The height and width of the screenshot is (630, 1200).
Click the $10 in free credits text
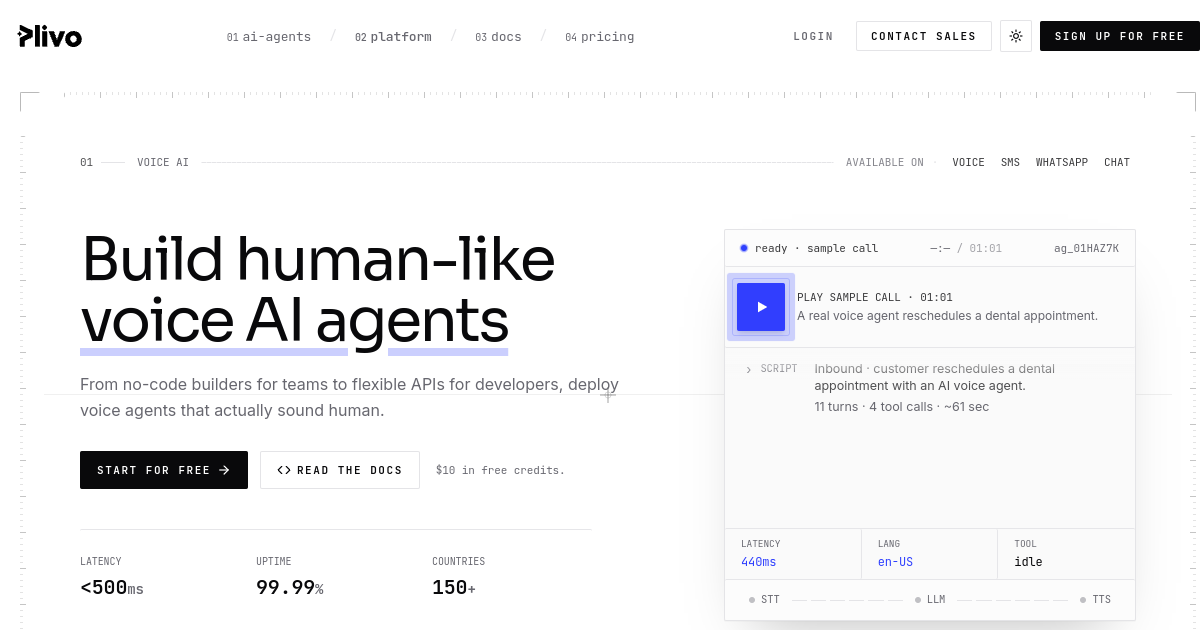click(x=500, y=470)
